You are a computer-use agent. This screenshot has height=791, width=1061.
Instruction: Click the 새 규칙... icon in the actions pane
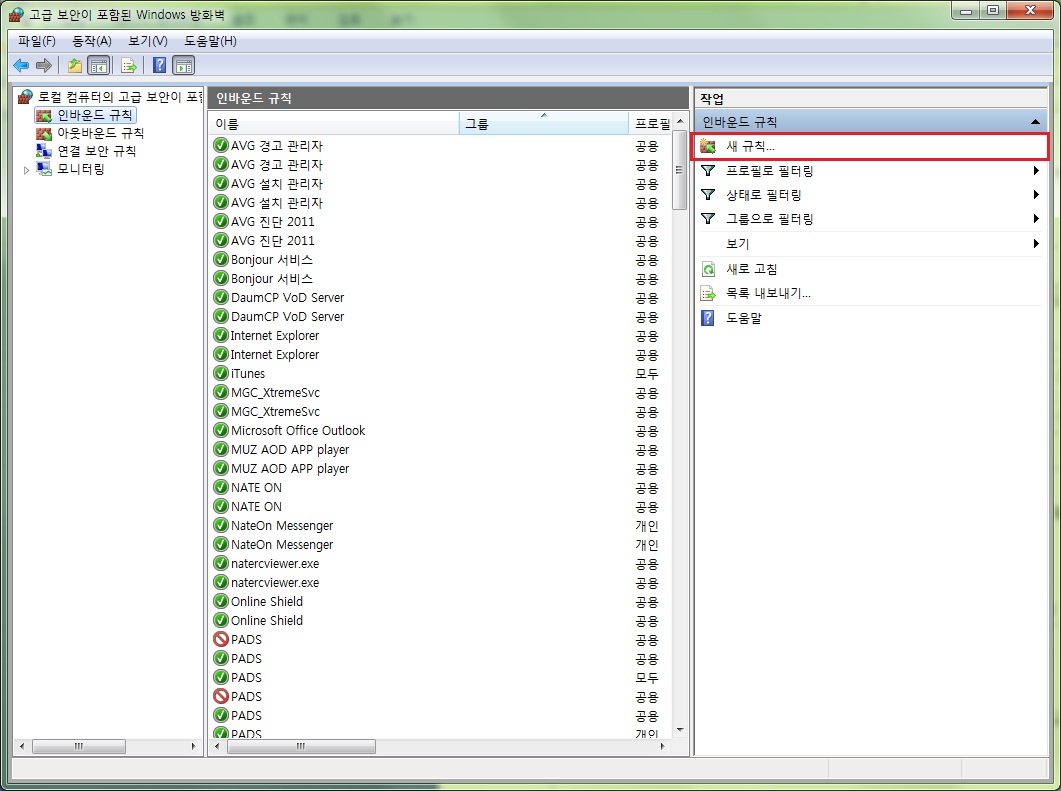click(x=708, y=146)
